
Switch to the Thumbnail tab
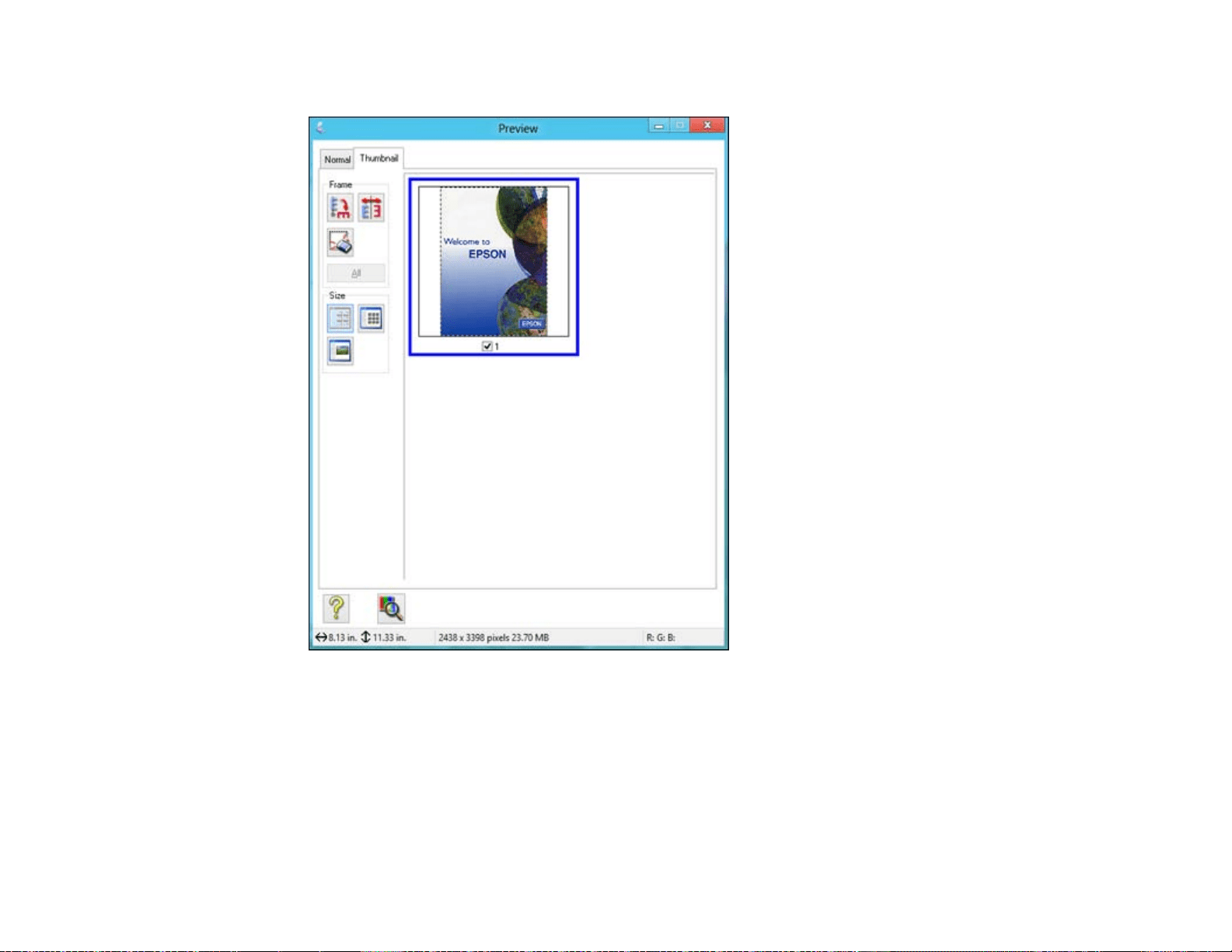pyautogui.click(x=379, y=158)
